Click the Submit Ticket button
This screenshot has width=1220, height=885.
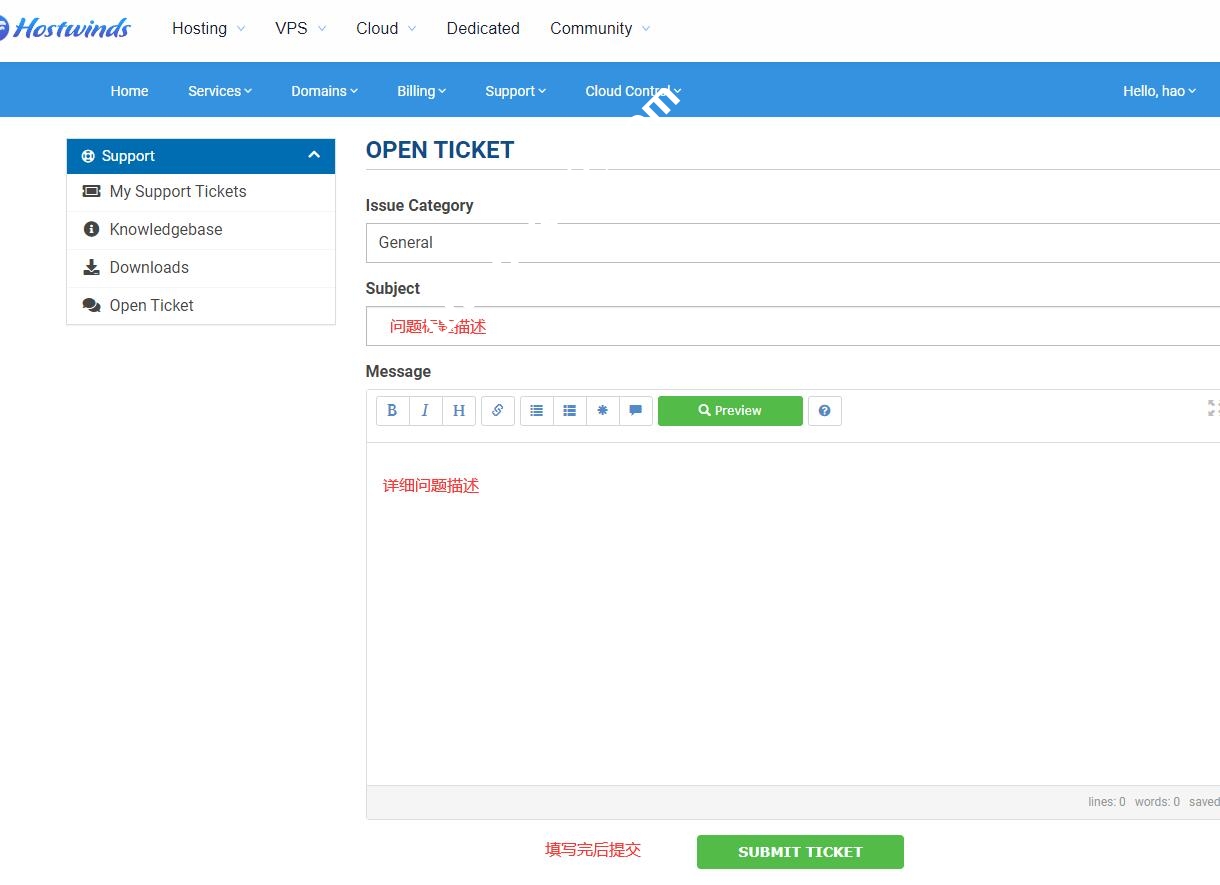pos(800,852)
